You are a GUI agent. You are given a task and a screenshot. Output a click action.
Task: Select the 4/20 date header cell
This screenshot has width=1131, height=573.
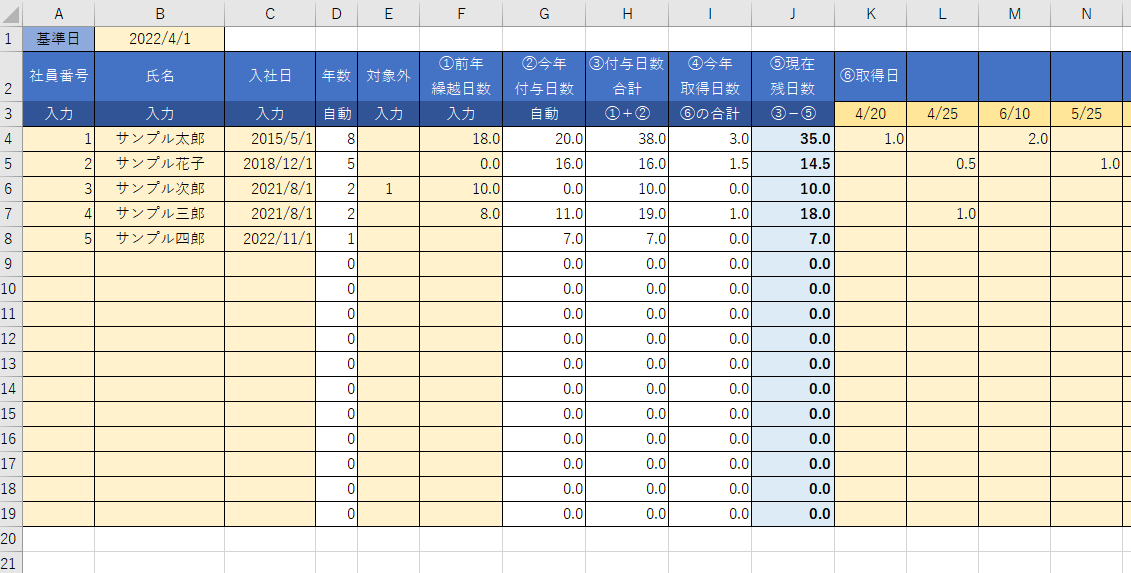(x=870, y=114)
